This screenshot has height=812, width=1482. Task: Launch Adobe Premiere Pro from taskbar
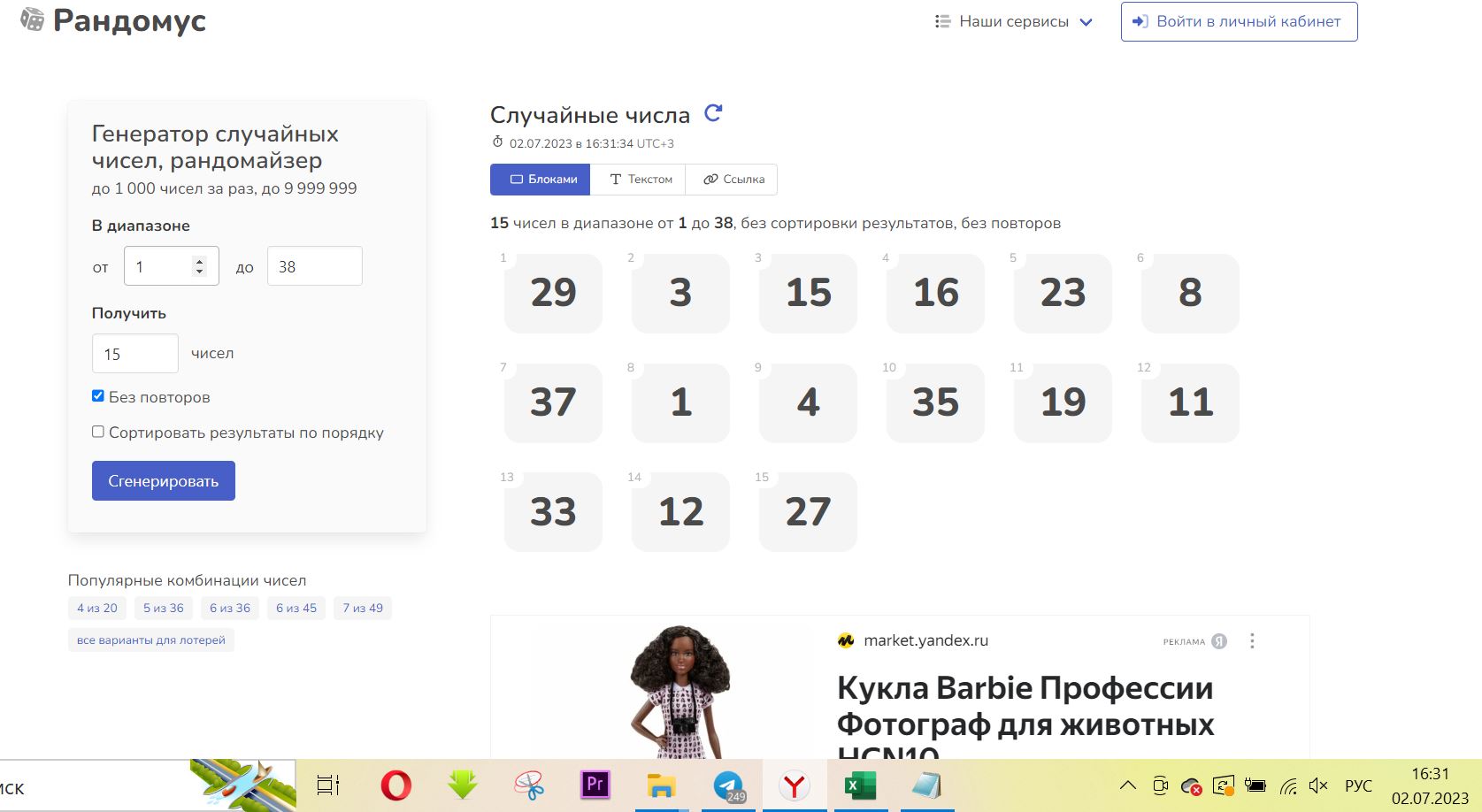pyautogui.click(x=595, y=785)
